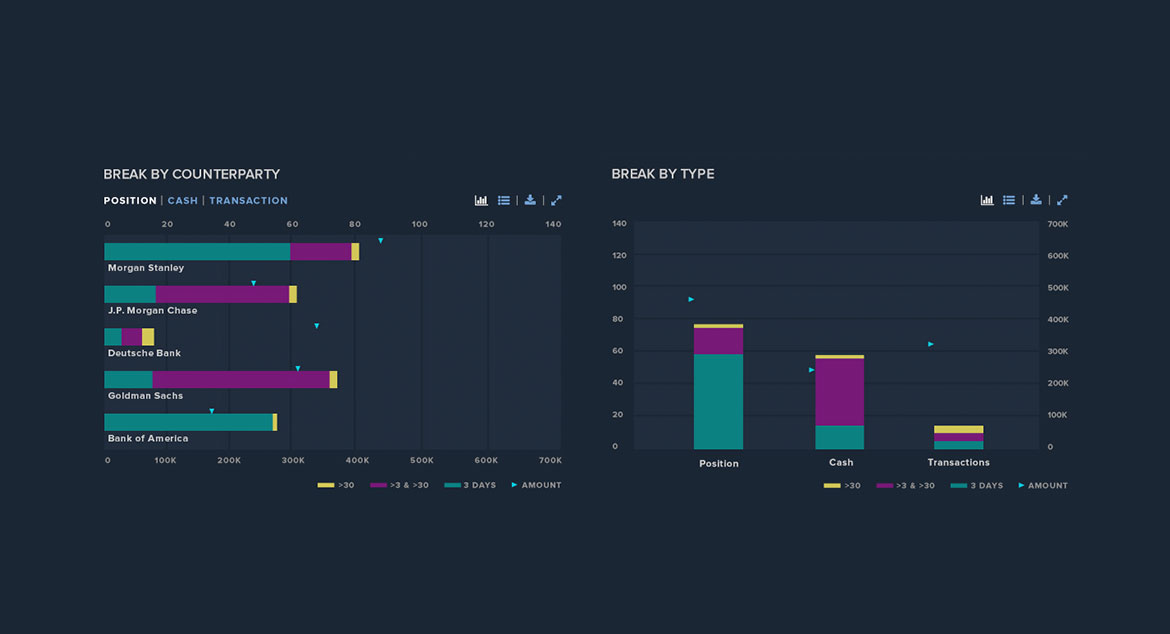
Task: Select the POSITION tab
Action: pos(130,201)
